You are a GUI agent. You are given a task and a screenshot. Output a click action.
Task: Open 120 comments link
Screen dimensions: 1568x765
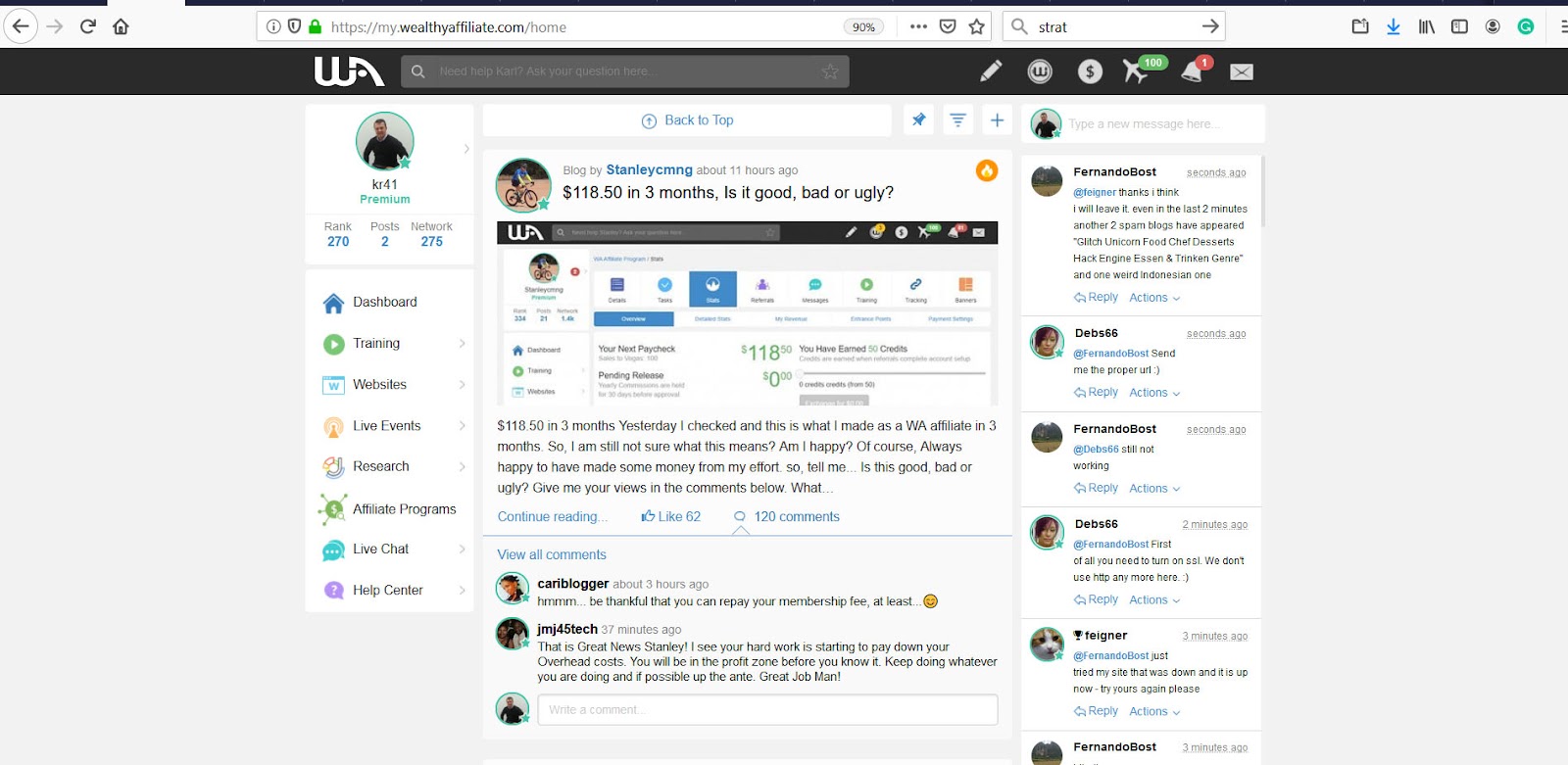tap(787, 517)
